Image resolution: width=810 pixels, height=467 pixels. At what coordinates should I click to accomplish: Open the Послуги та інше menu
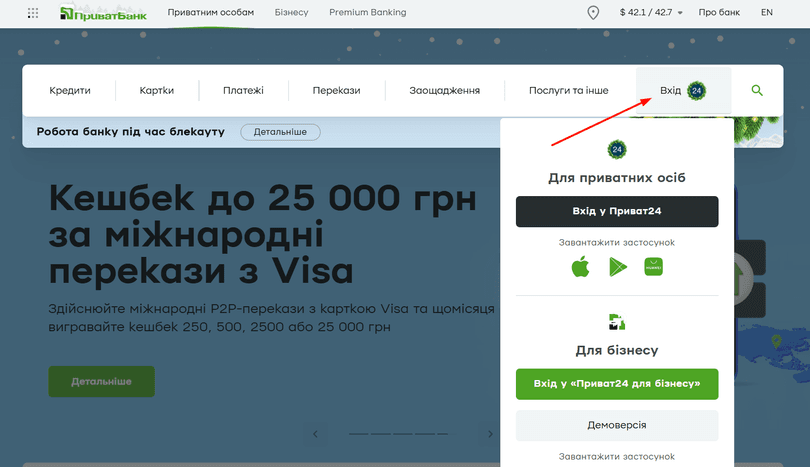pyautogui.click(x=569, y=90)
